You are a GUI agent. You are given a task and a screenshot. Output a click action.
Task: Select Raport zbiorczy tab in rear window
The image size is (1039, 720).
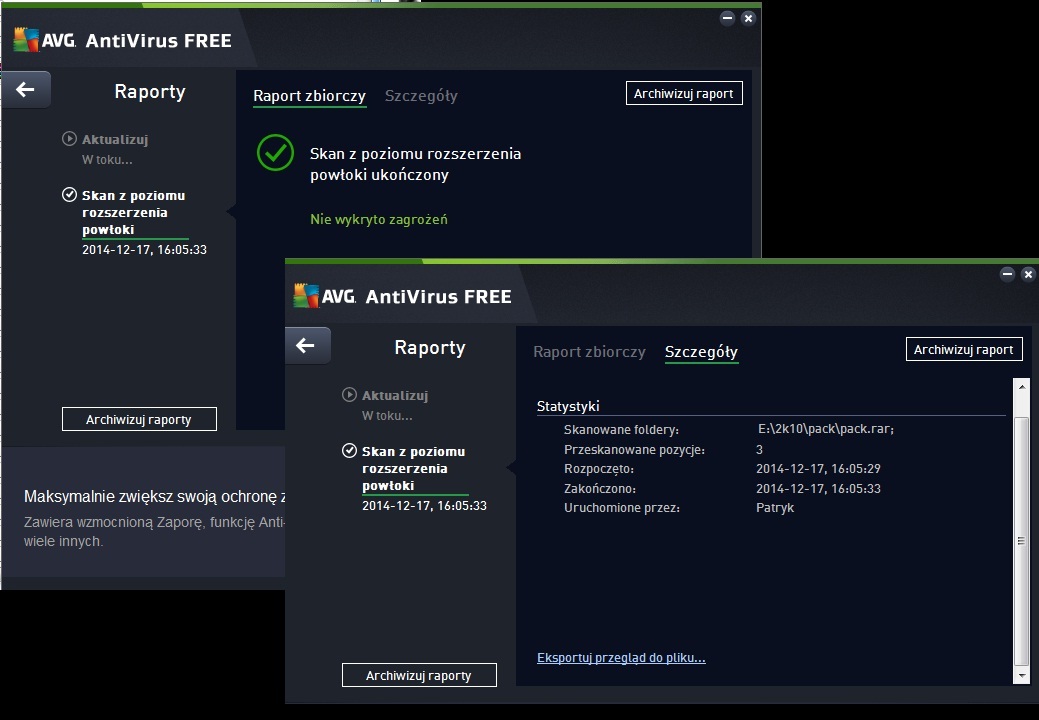309,96
